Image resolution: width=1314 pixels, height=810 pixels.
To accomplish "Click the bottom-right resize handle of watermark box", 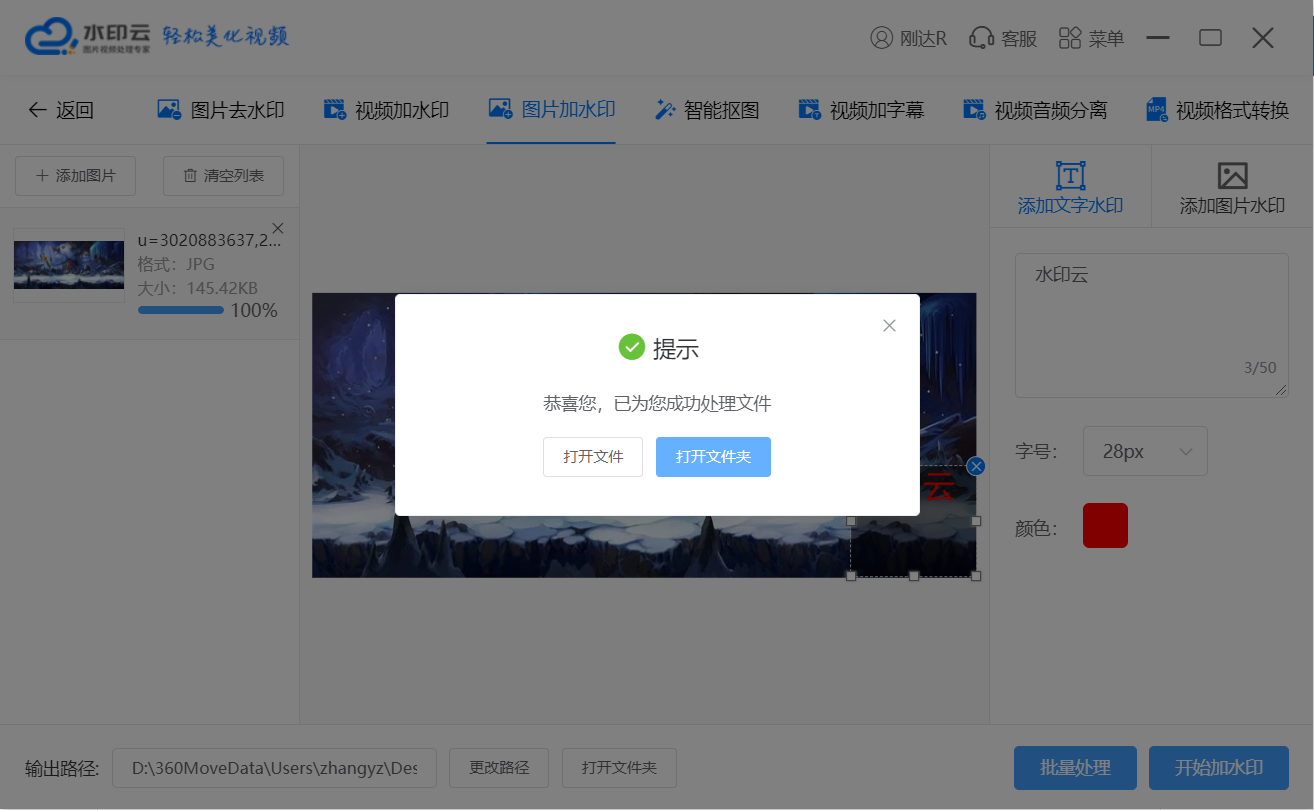I will pyautogui.click(x=976, y=575).
